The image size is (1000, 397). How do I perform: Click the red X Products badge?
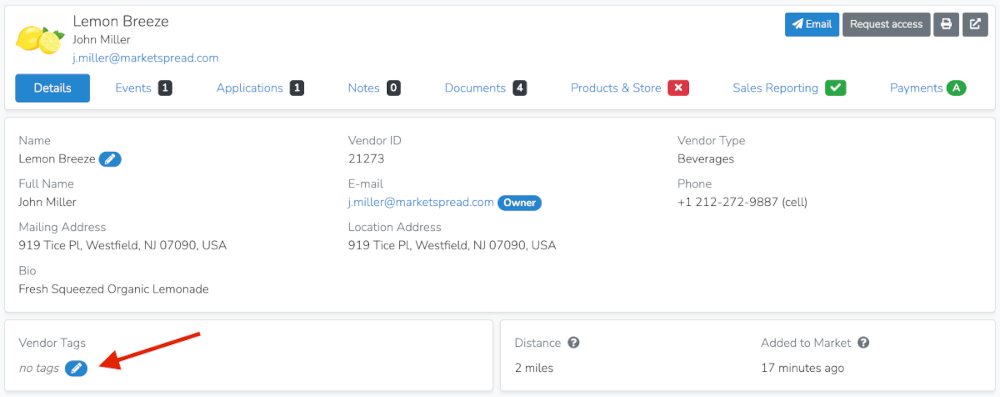point(679,88)
